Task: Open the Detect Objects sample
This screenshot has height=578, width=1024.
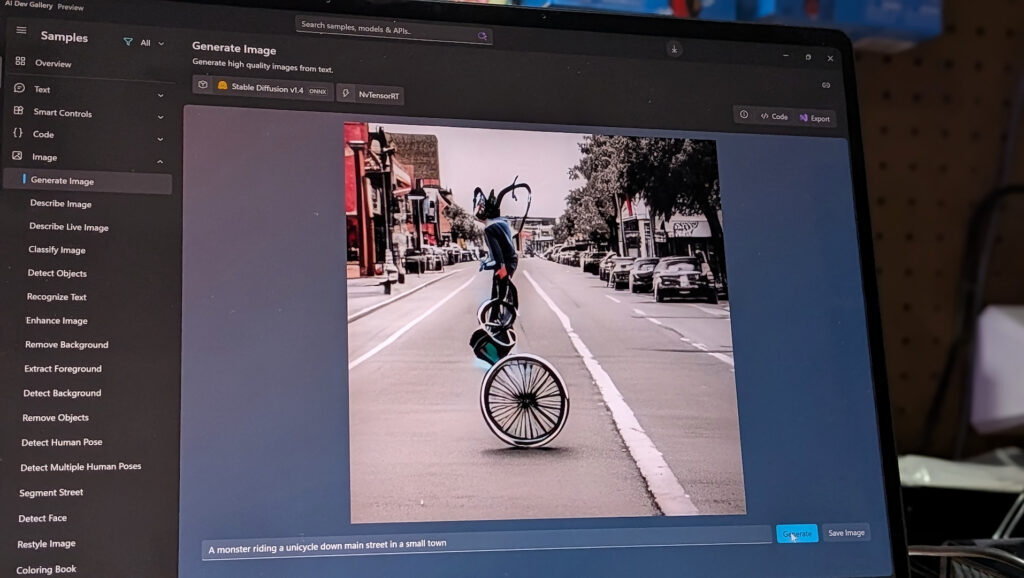Action: [57, 273]
